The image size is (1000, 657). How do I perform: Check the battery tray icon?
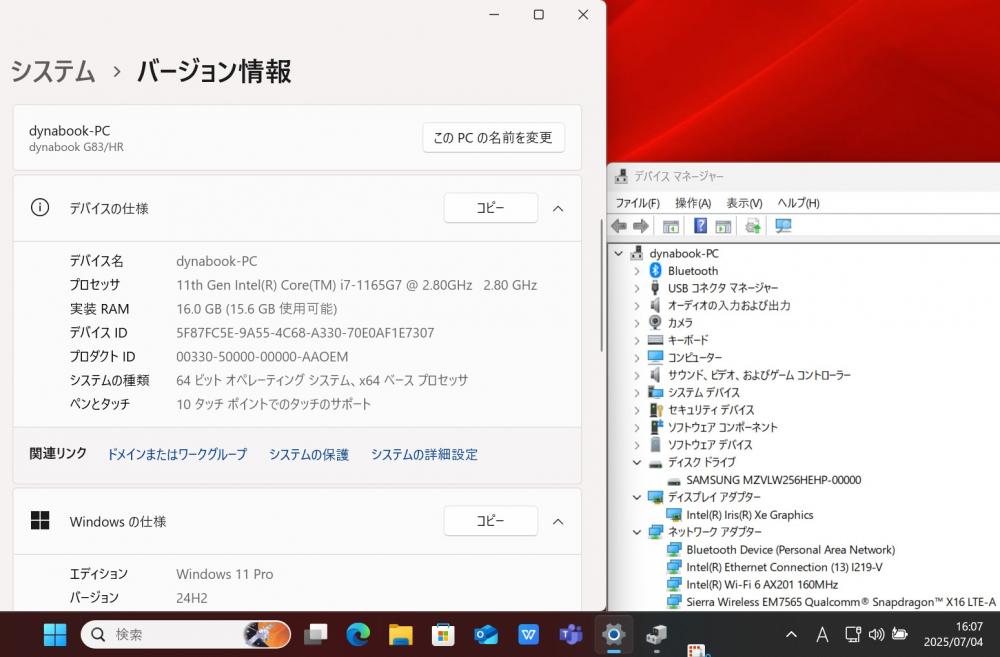(900, 635)
